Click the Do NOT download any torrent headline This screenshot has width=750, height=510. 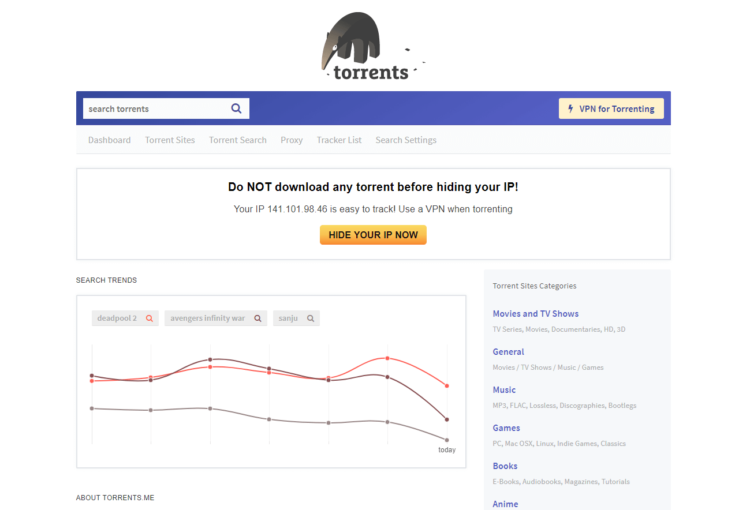373,187
